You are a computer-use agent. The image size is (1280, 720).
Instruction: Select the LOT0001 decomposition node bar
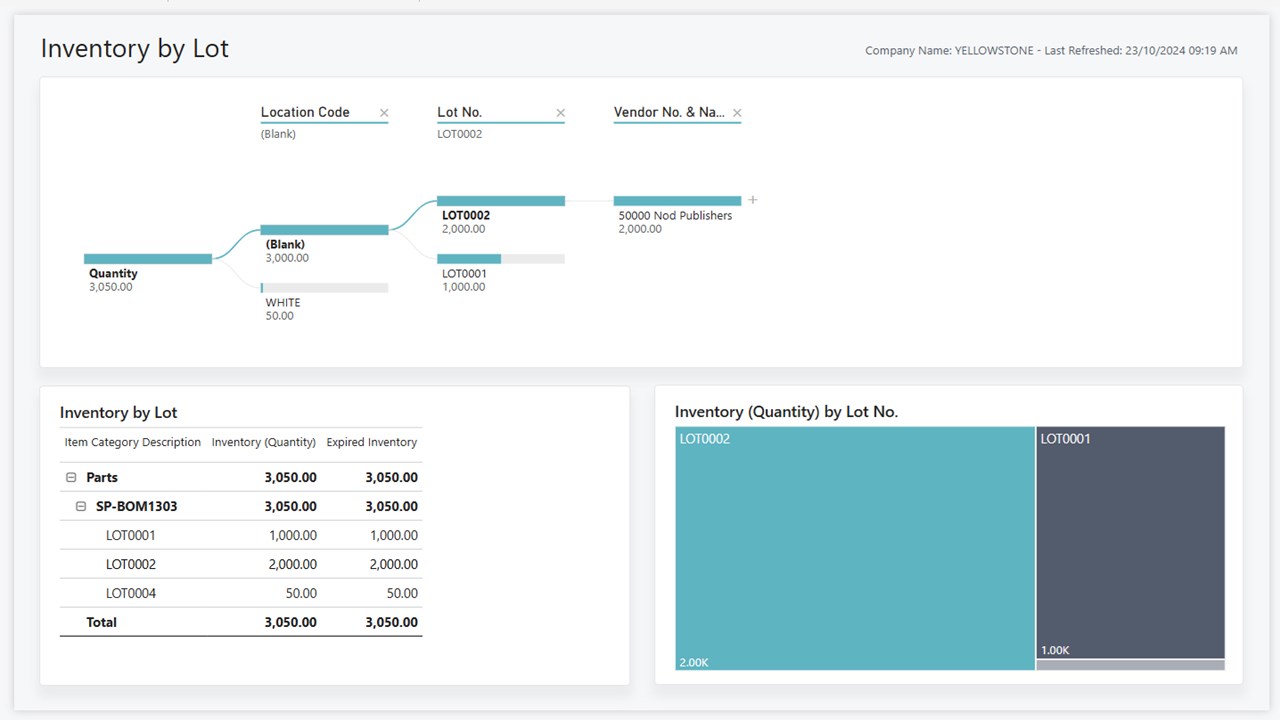501,259
